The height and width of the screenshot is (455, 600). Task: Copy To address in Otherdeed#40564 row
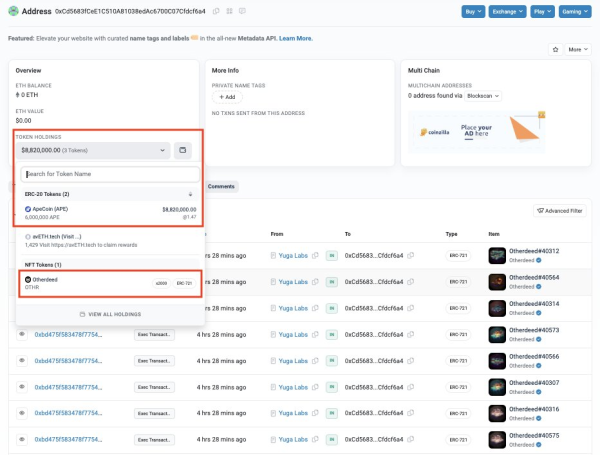click(410, 282)
